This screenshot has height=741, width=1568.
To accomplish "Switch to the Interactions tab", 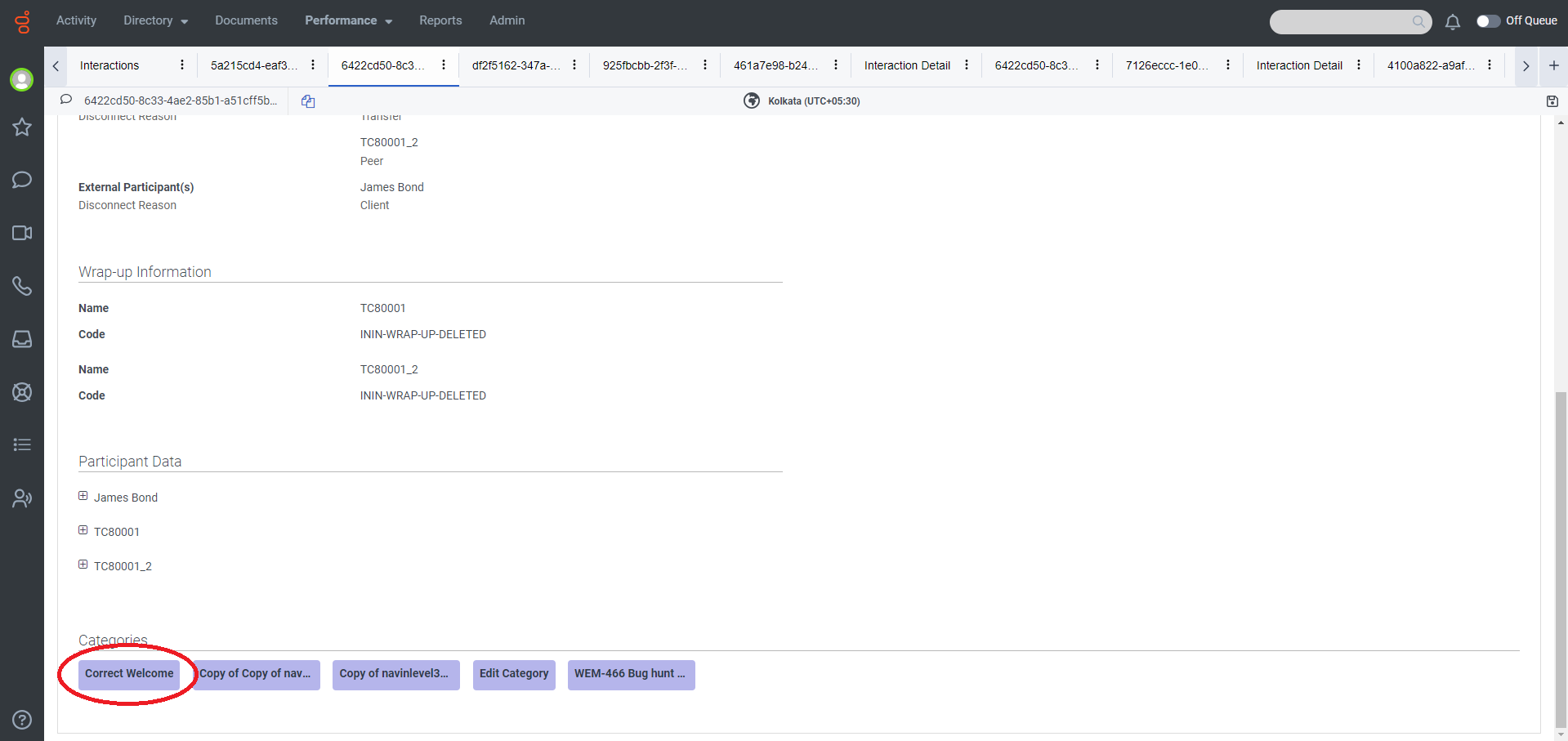I will [x=109, y=65].
